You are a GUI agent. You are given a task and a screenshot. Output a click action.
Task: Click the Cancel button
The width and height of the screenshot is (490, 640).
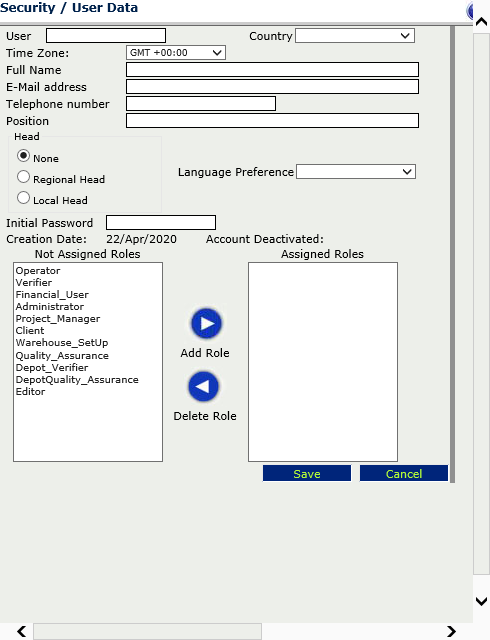pyautogui.click(x=404, y=473)
